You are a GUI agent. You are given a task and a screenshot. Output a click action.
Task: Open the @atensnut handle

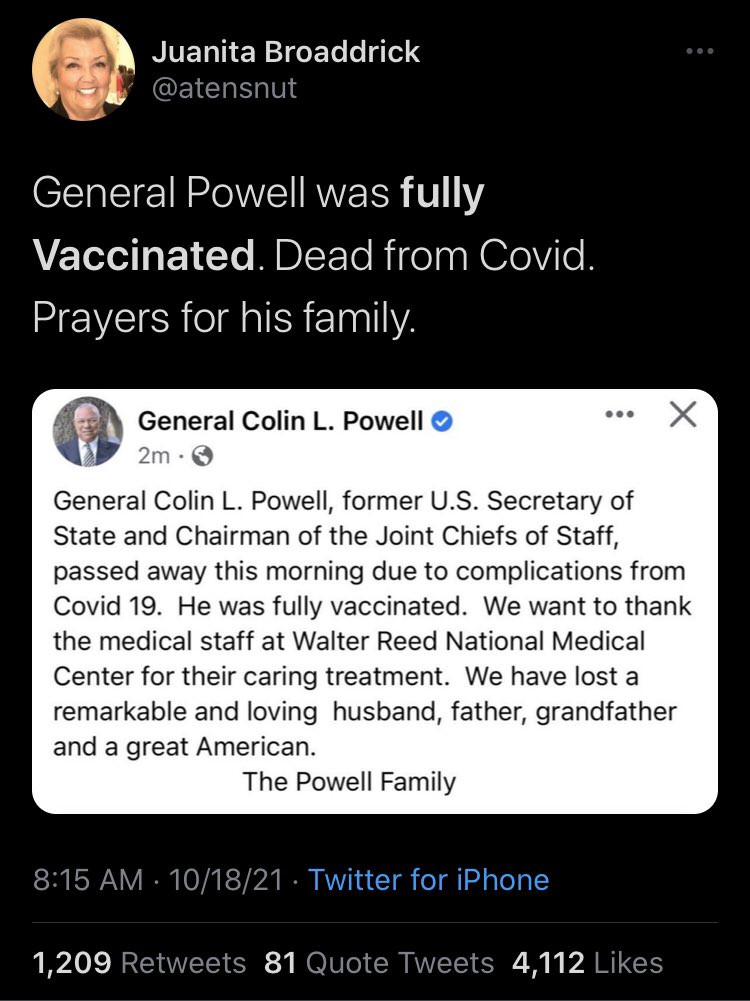[224, 87]
